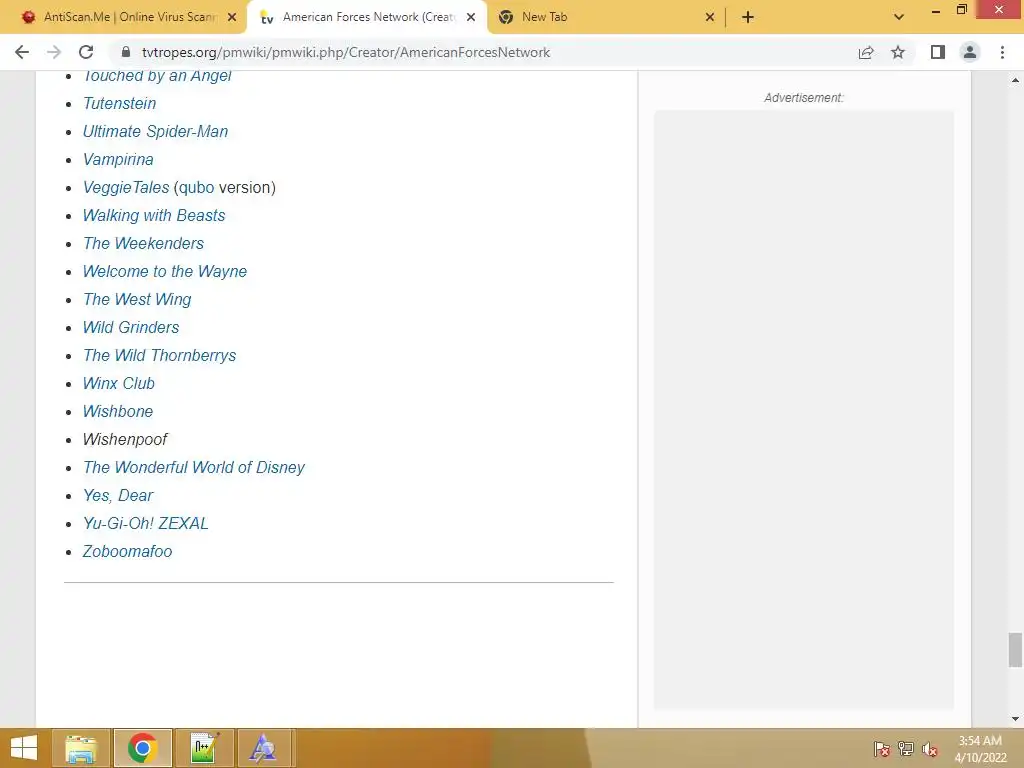Click the page scrollbar thumb

1015,650
